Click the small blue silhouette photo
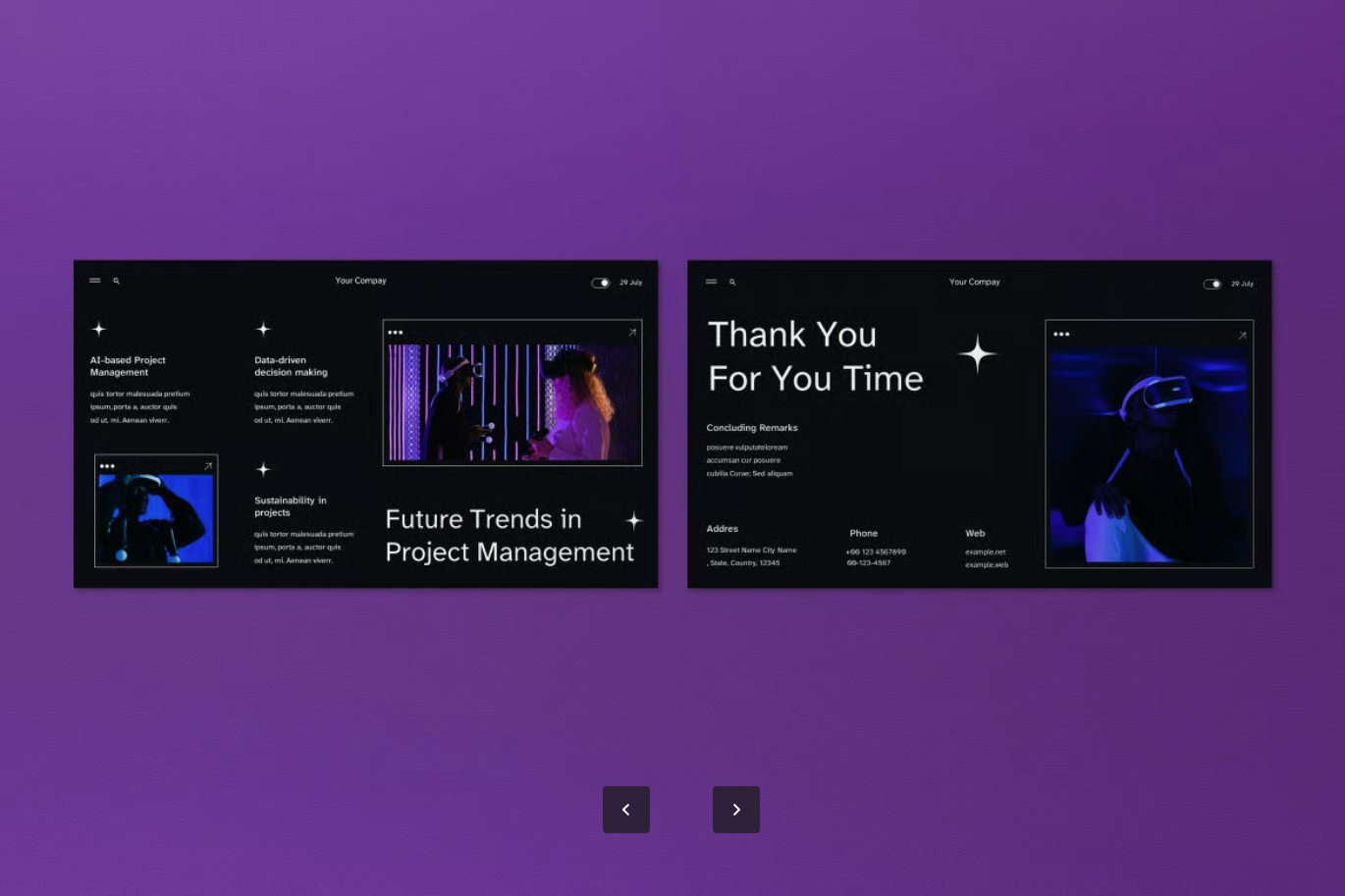The width and height of the screenshot is (1345, 896). tap(156, 519)
